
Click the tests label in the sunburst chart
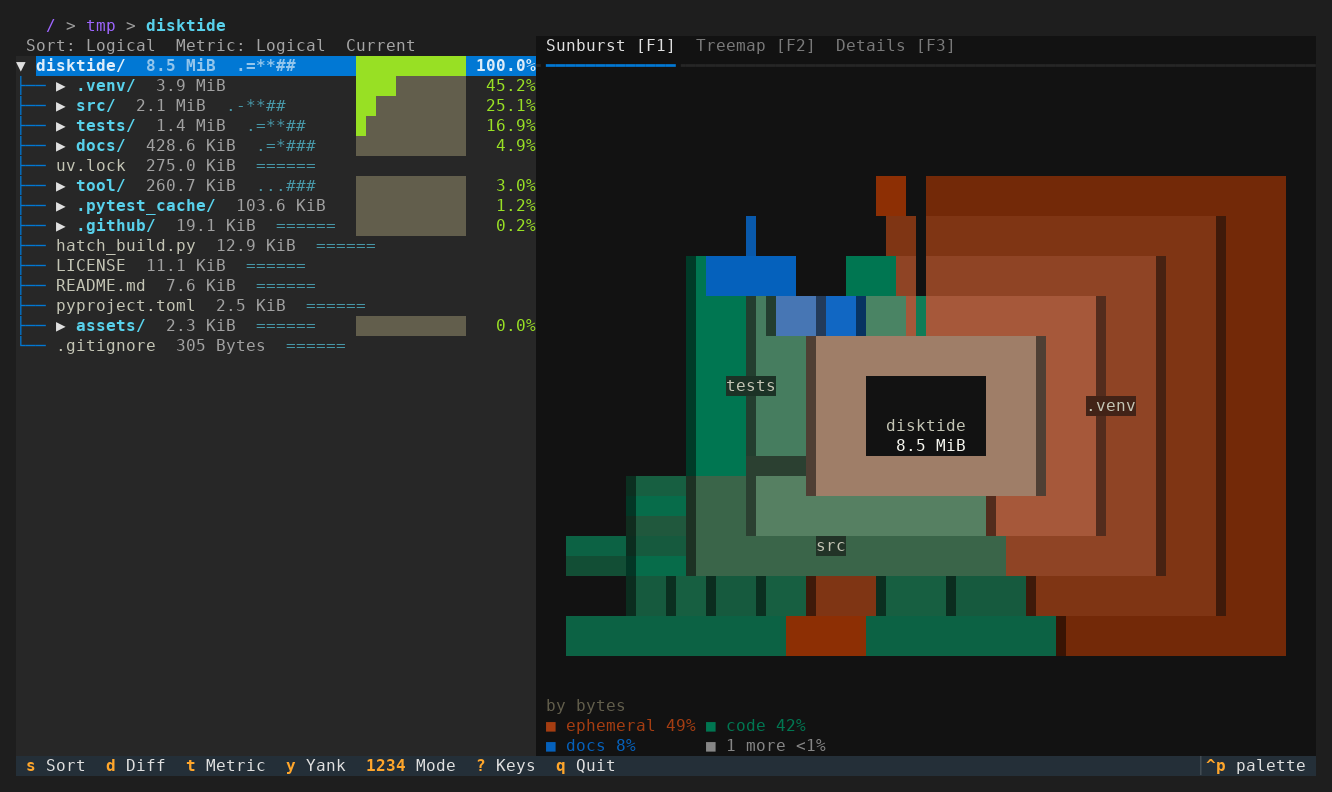(751, 386)
